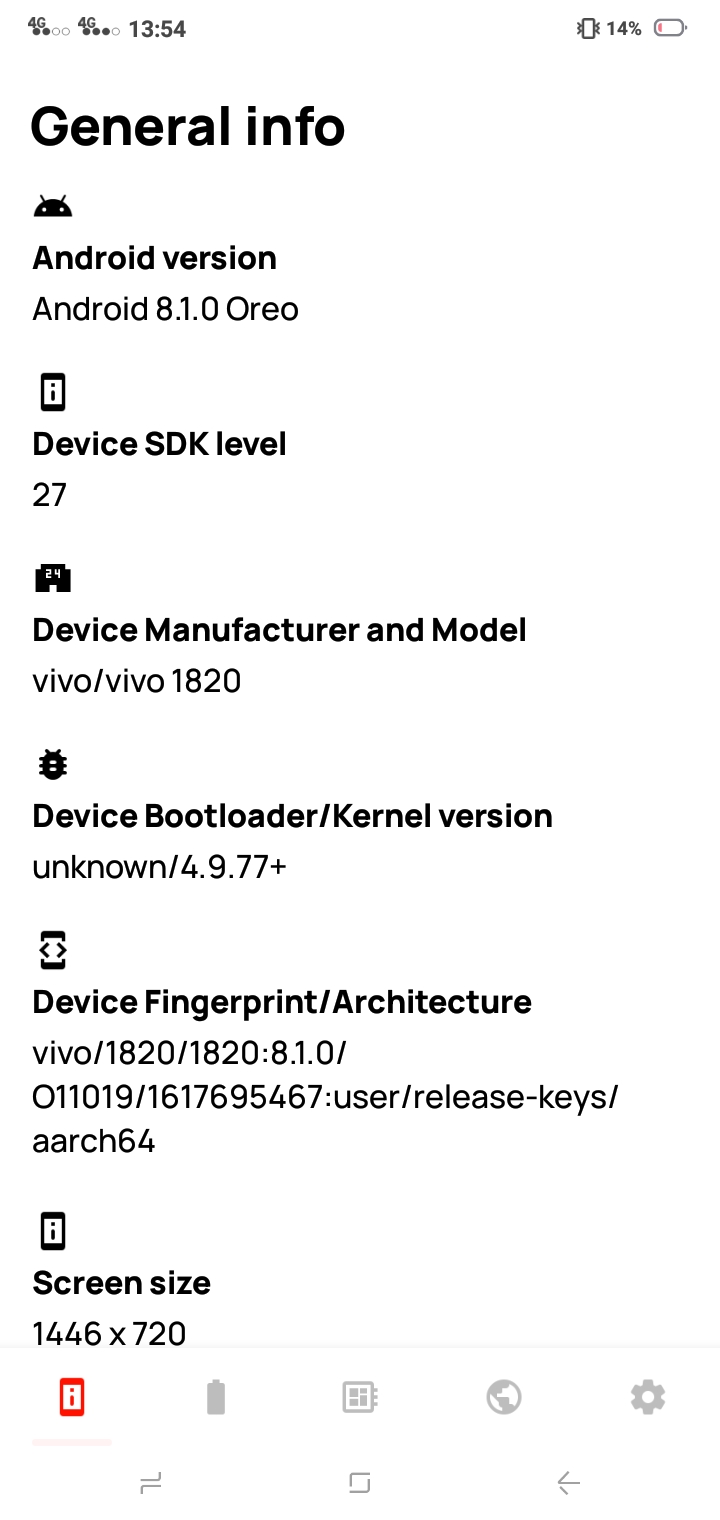
Task: Tap the Screen size info icon
Action: (53, 1231)
